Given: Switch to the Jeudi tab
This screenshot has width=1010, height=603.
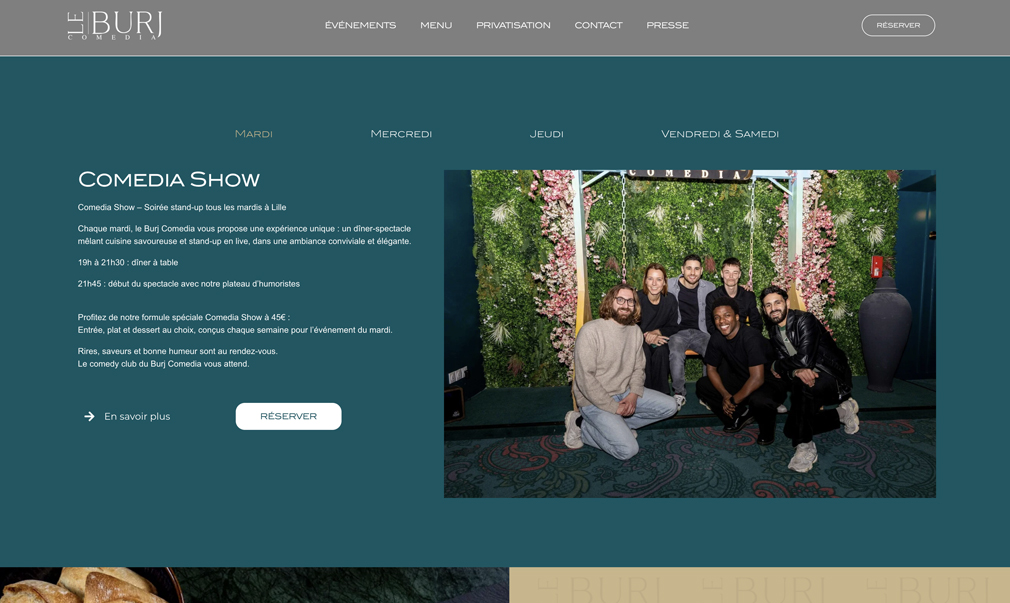Looking at the screenshot, I should [x=546, y=134].
